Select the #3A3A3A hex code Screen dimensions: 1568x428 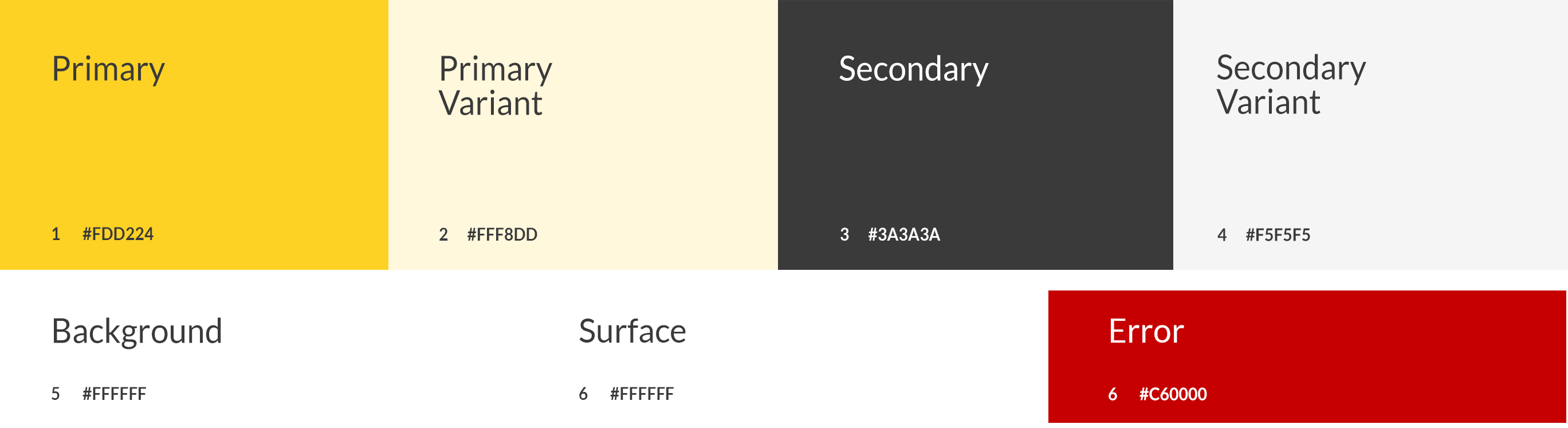click(x=904, y=234)
